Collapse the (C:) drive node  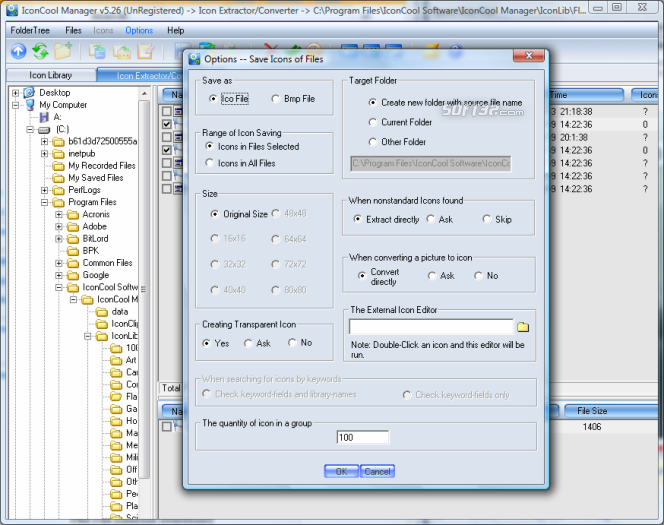click(x=30, y=130)
